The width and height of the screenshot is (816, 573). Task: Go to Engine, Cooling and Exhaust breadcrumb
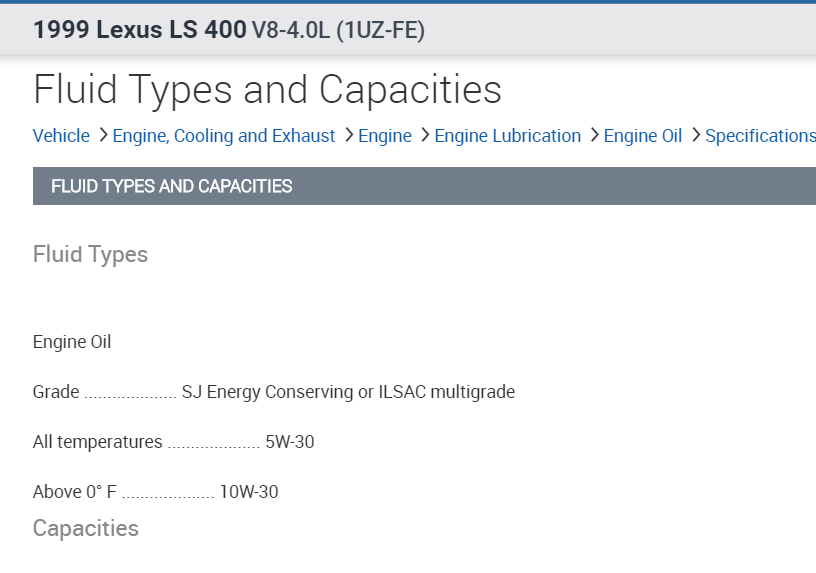coord(224,136)
